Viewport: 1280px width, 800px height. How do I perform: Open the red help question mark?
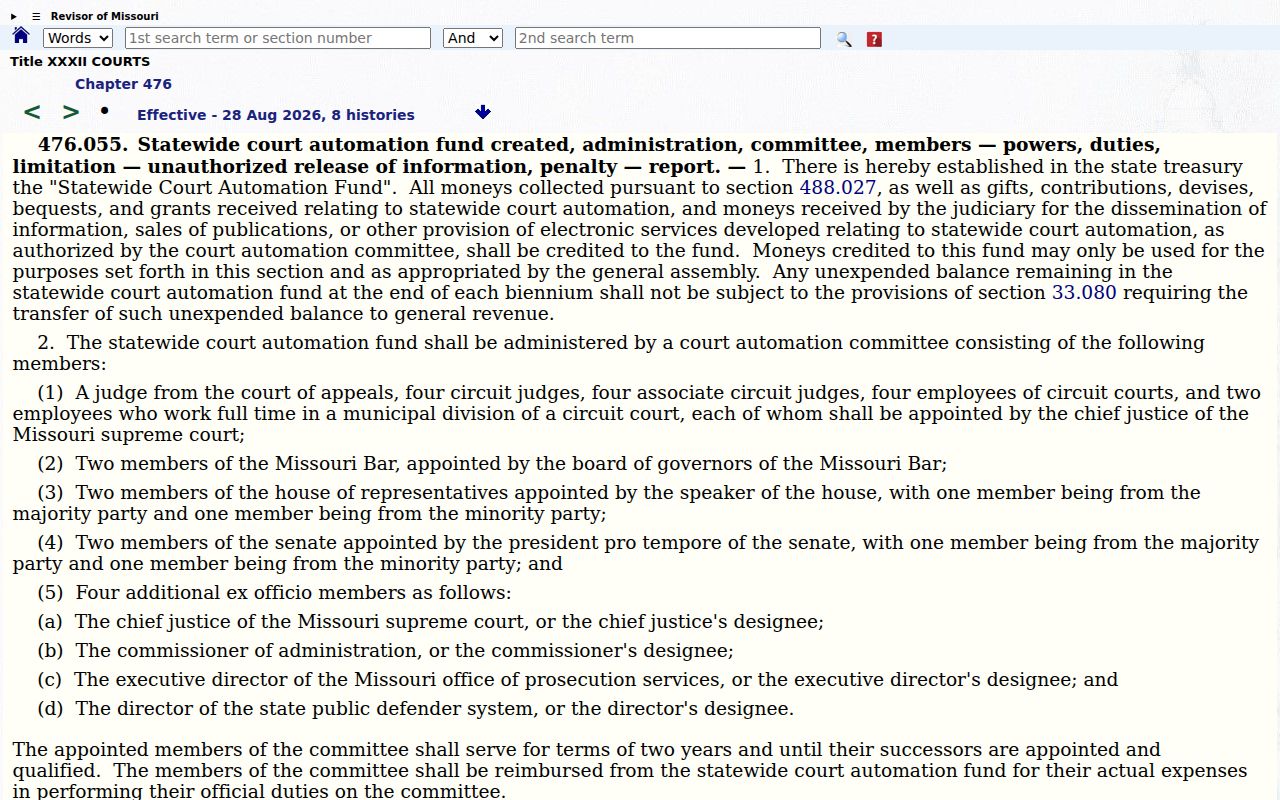pos(874,39)
